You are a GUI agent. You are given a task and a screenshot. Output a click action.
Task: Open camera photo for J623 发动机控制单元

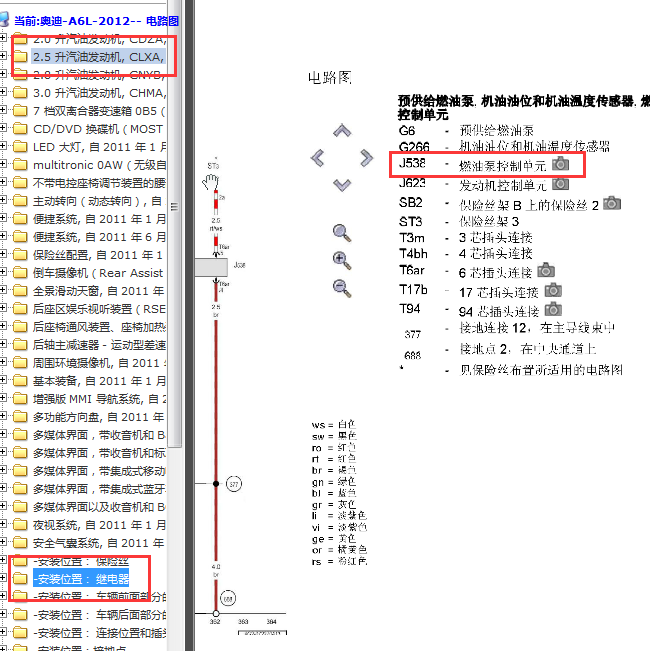coord(560,183)
